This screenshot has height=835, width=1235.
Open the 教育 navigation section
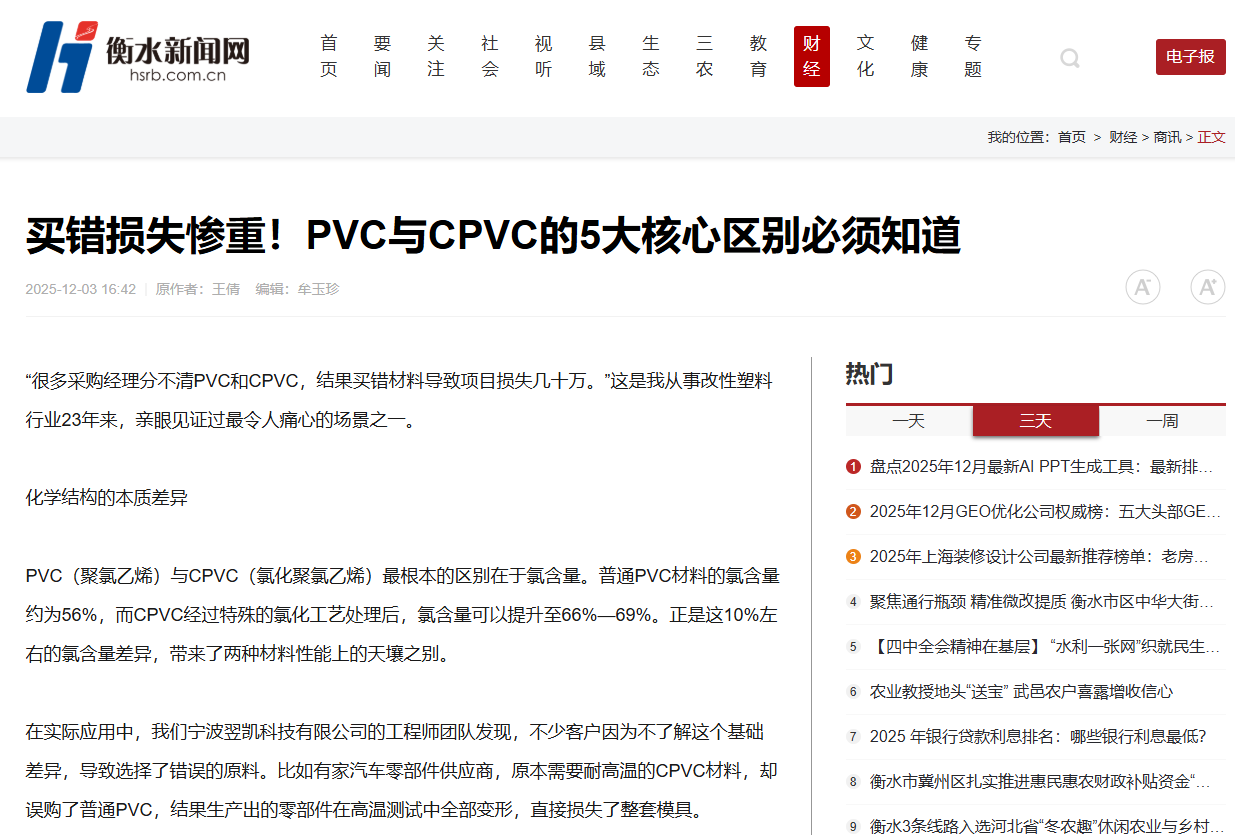(x=757, y=57)
